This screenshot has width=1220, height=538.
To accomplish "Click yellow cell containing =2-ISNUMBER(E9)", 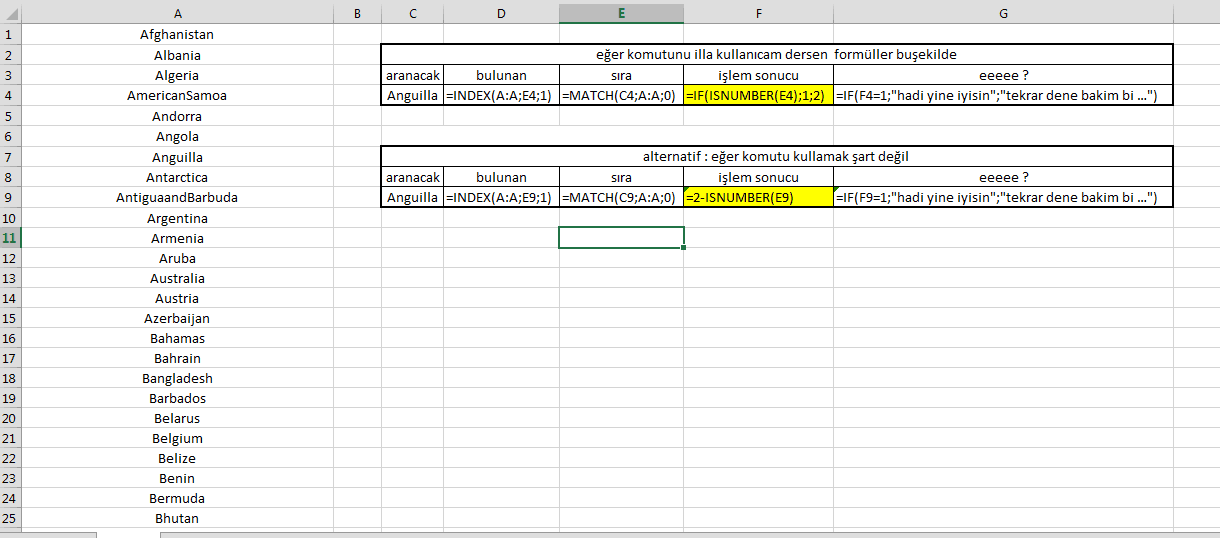I will (x=758, y=197).
